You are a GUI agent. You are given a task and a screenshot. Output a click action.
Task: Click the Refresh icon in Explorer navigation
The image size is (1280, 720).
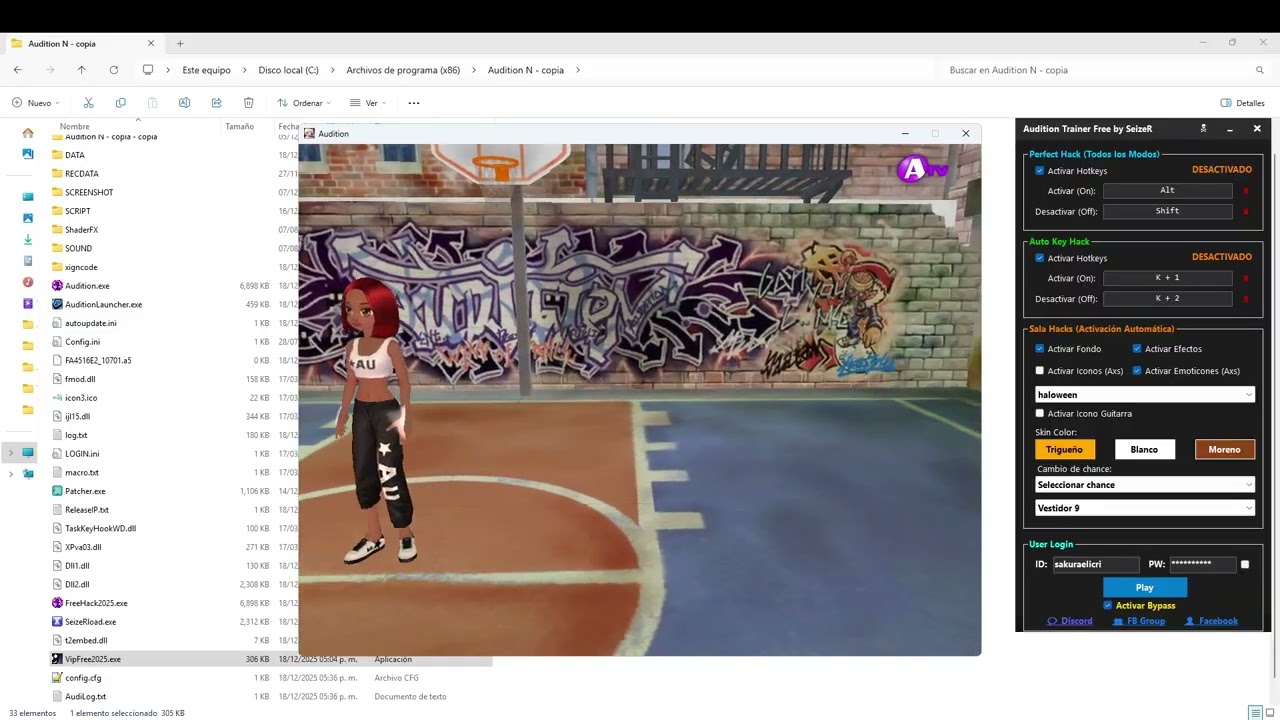tap(114, 70)
